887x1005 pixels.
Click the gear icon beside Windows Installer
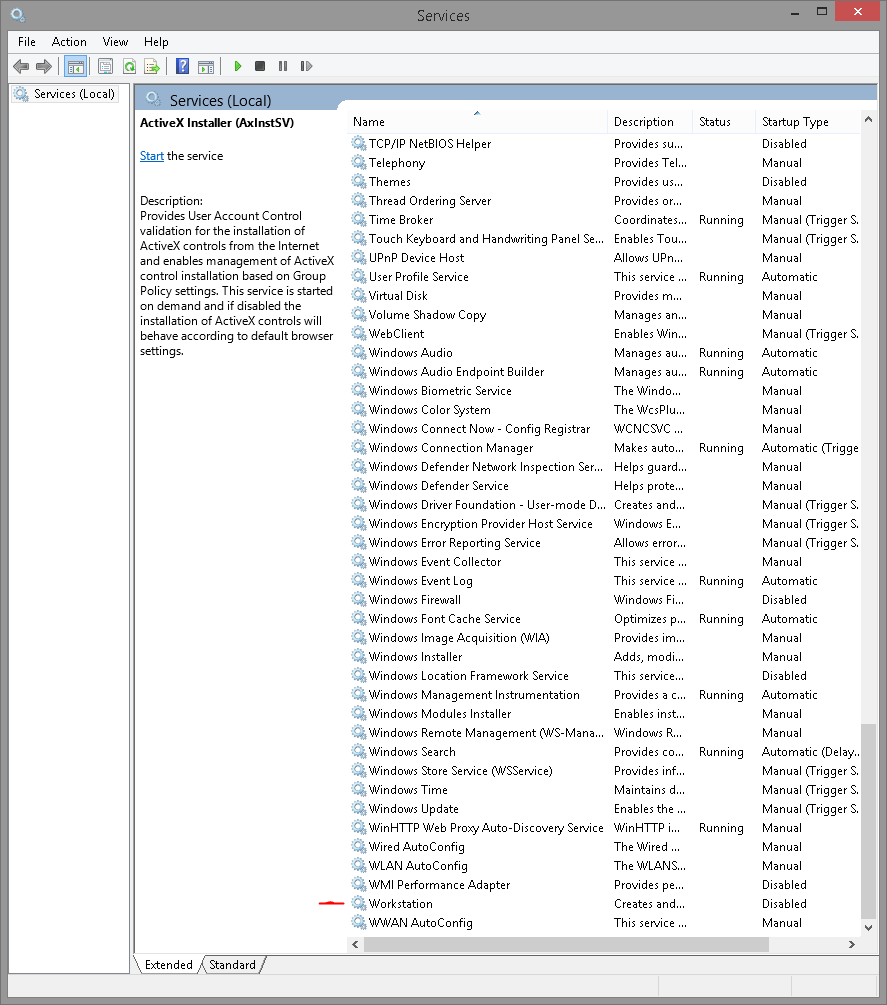pyautogui.click(x=359, y=656)
